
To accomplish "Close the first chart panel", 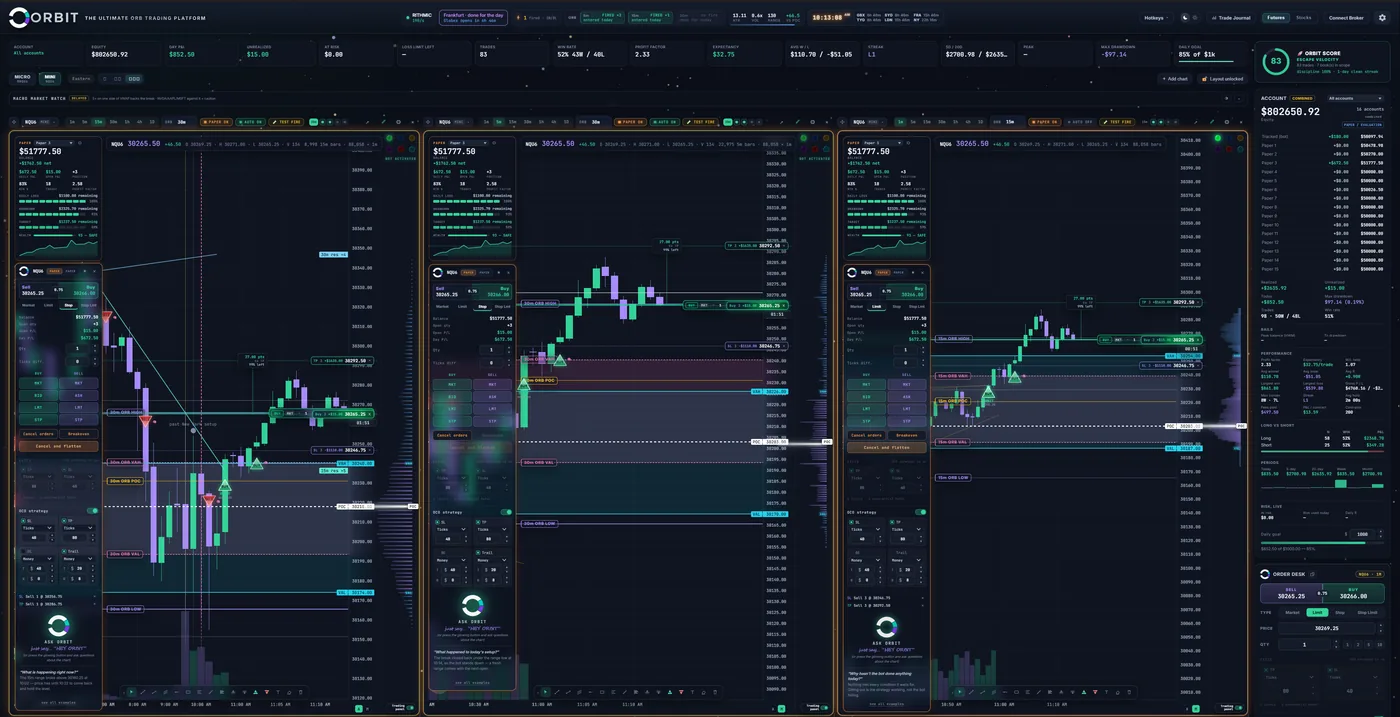I will [412, 122].
